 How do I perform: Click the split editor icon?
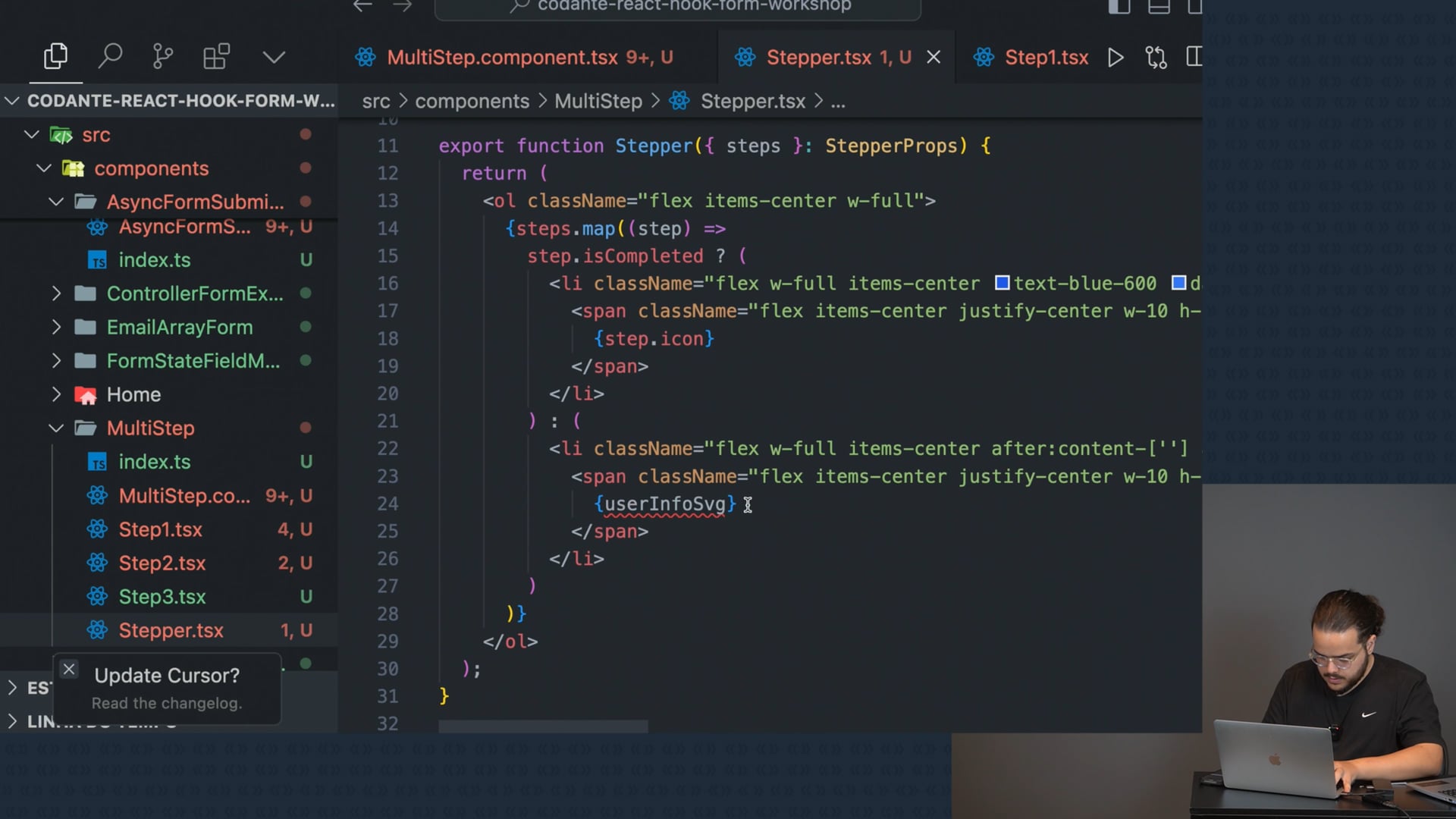[1194, 57]
